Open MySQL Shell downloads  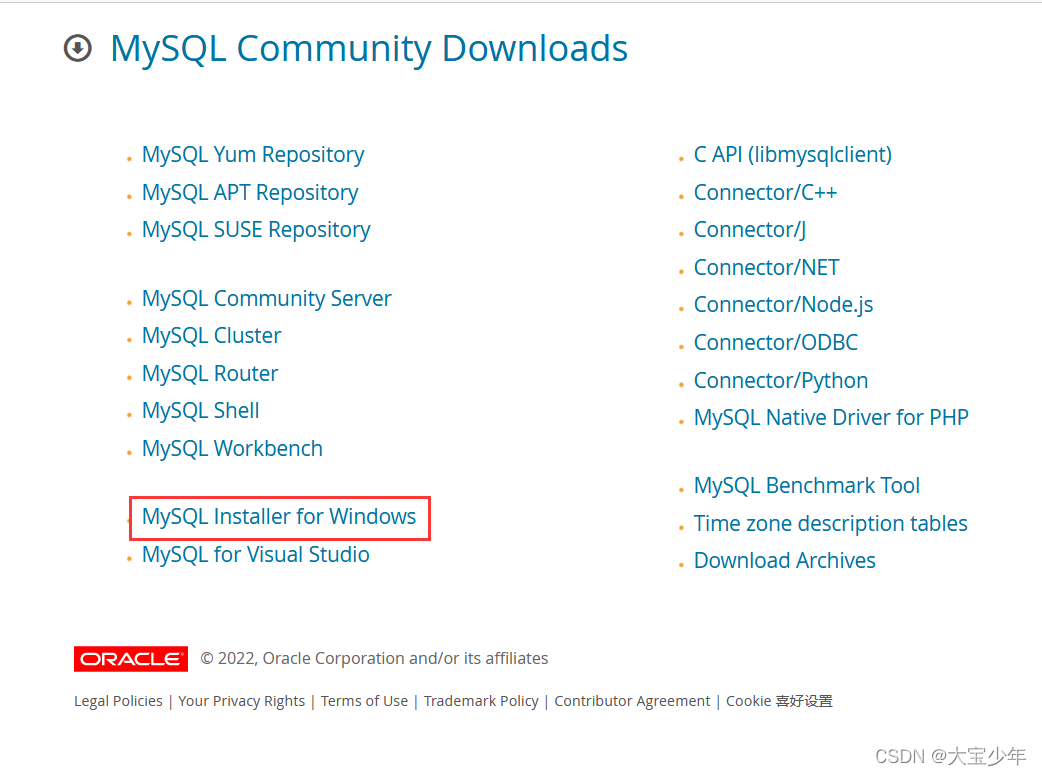click(x=201, y=411)
